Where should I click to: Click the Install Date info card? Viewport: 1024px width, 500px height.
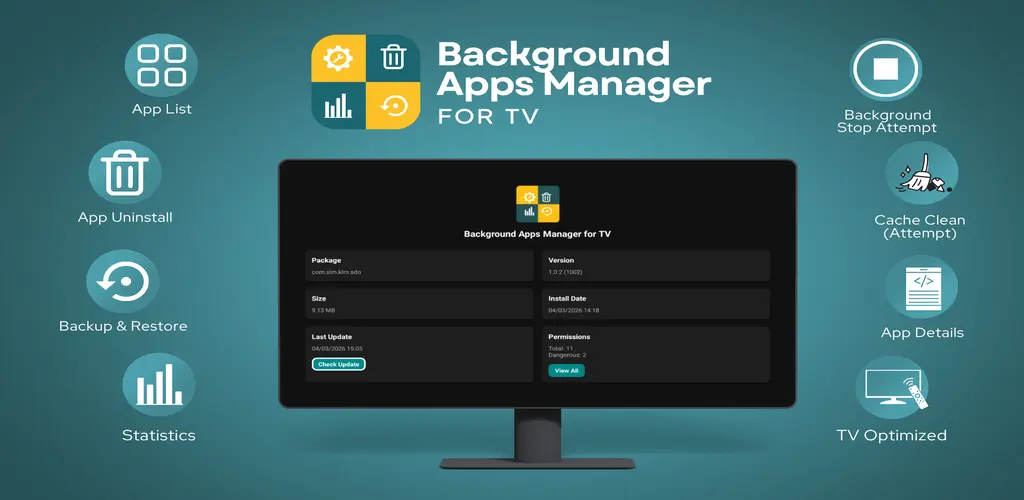pyautogui.click(x=656, y=304)
